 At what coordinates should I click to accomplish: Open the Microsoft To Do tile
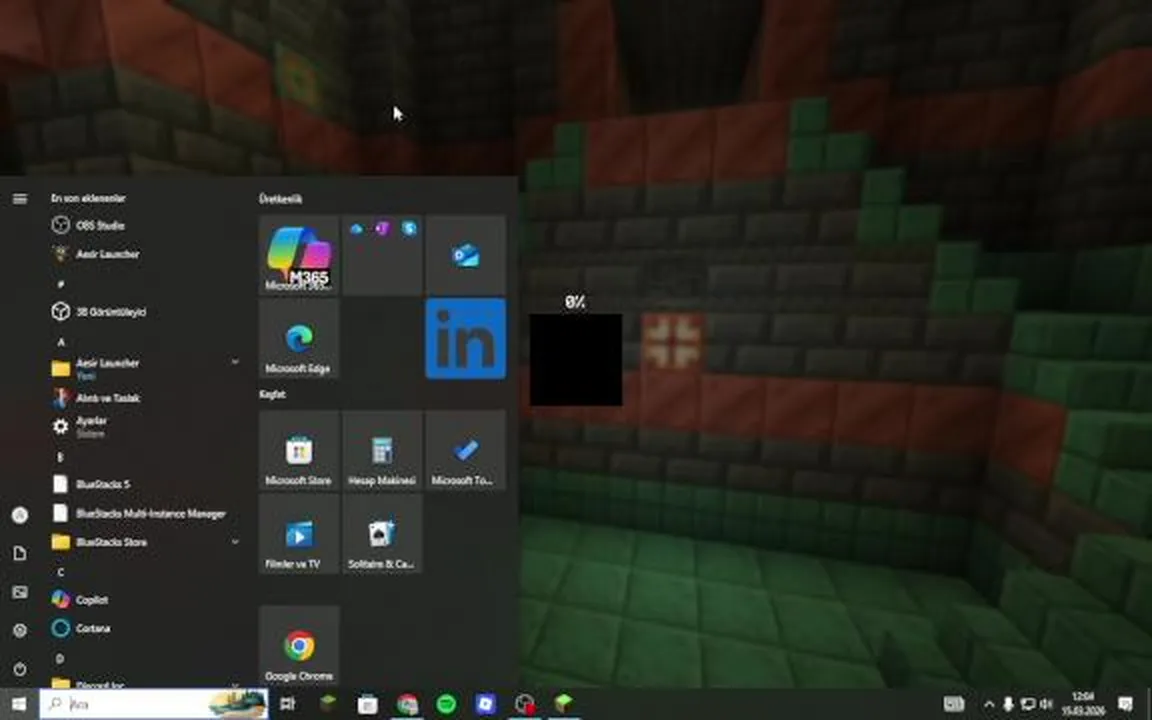tap(466, 450)
